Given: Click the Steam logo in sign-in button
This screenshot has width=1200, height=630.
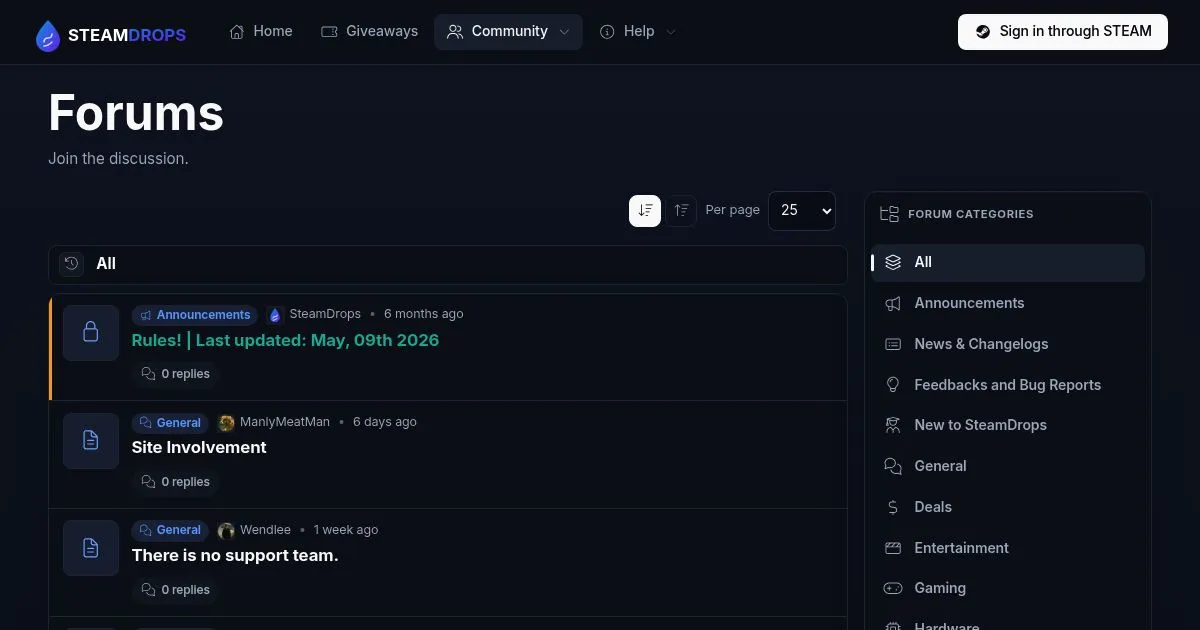Looking at the screenshot, I should 983,32.
